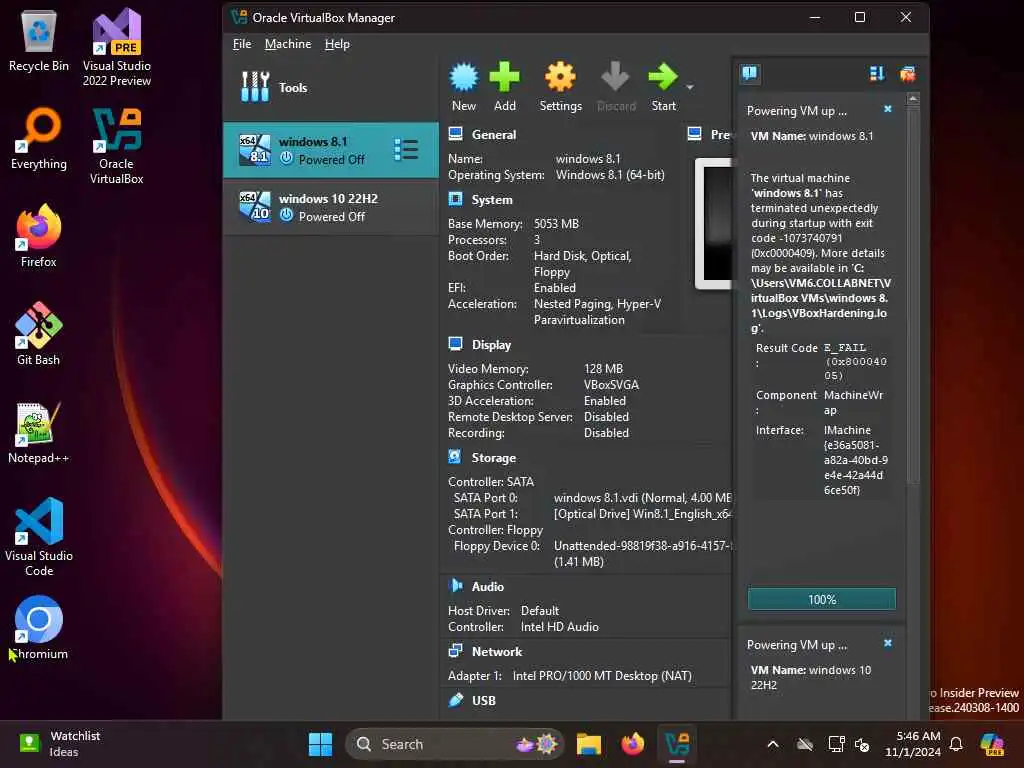Open Settings gear for selected VM
The image size is (1024, 768).
[x=560, y=77]
